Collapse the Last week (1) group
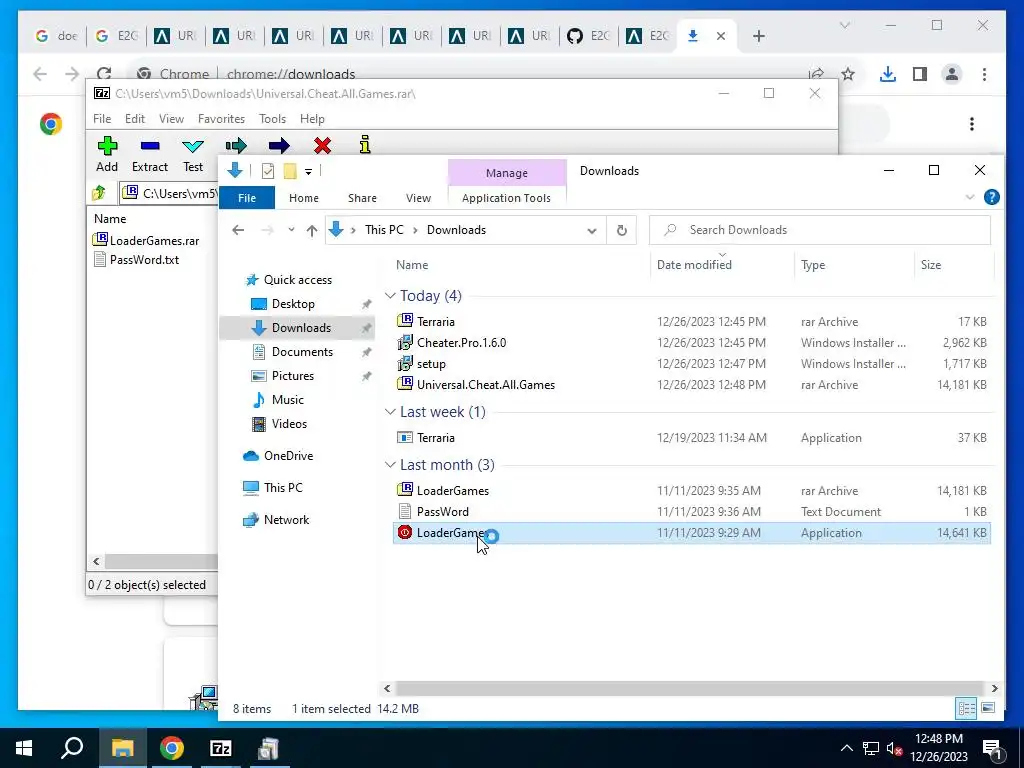Image resolution: width=1024 pixels, height=768 pixels. pos(390,412)
